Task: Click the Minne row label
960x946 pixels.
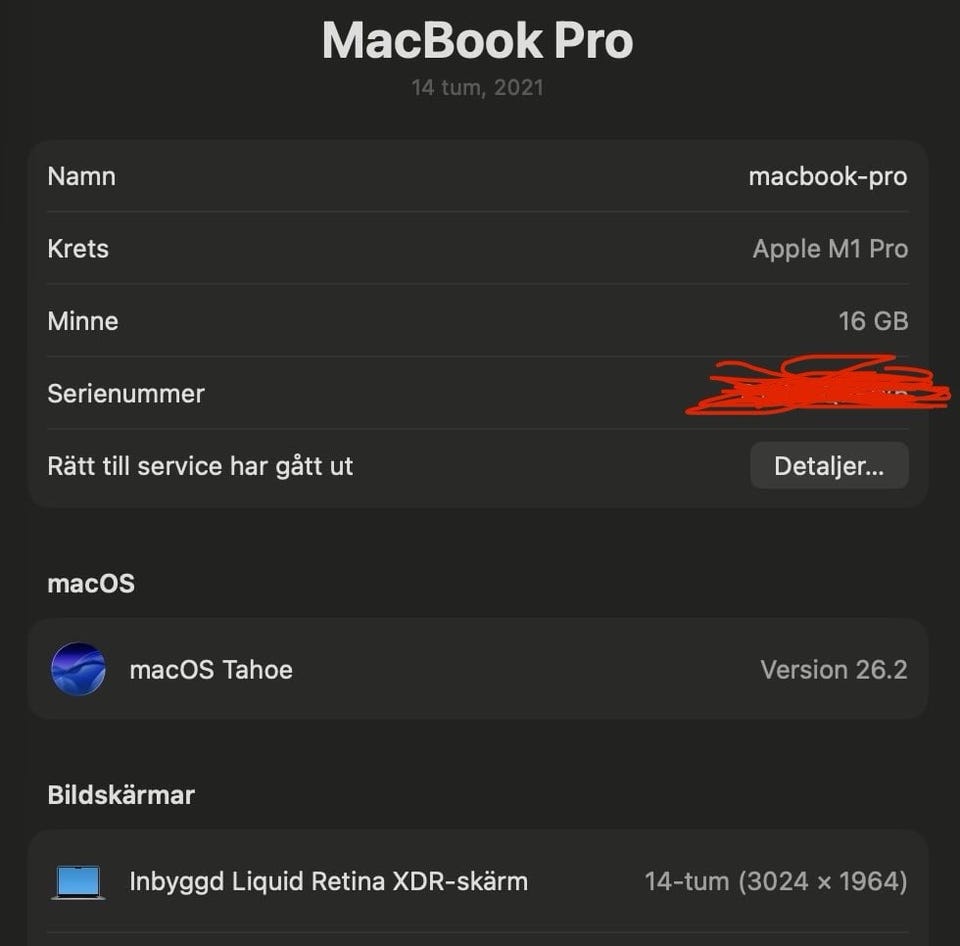Action: pos(83,321)
